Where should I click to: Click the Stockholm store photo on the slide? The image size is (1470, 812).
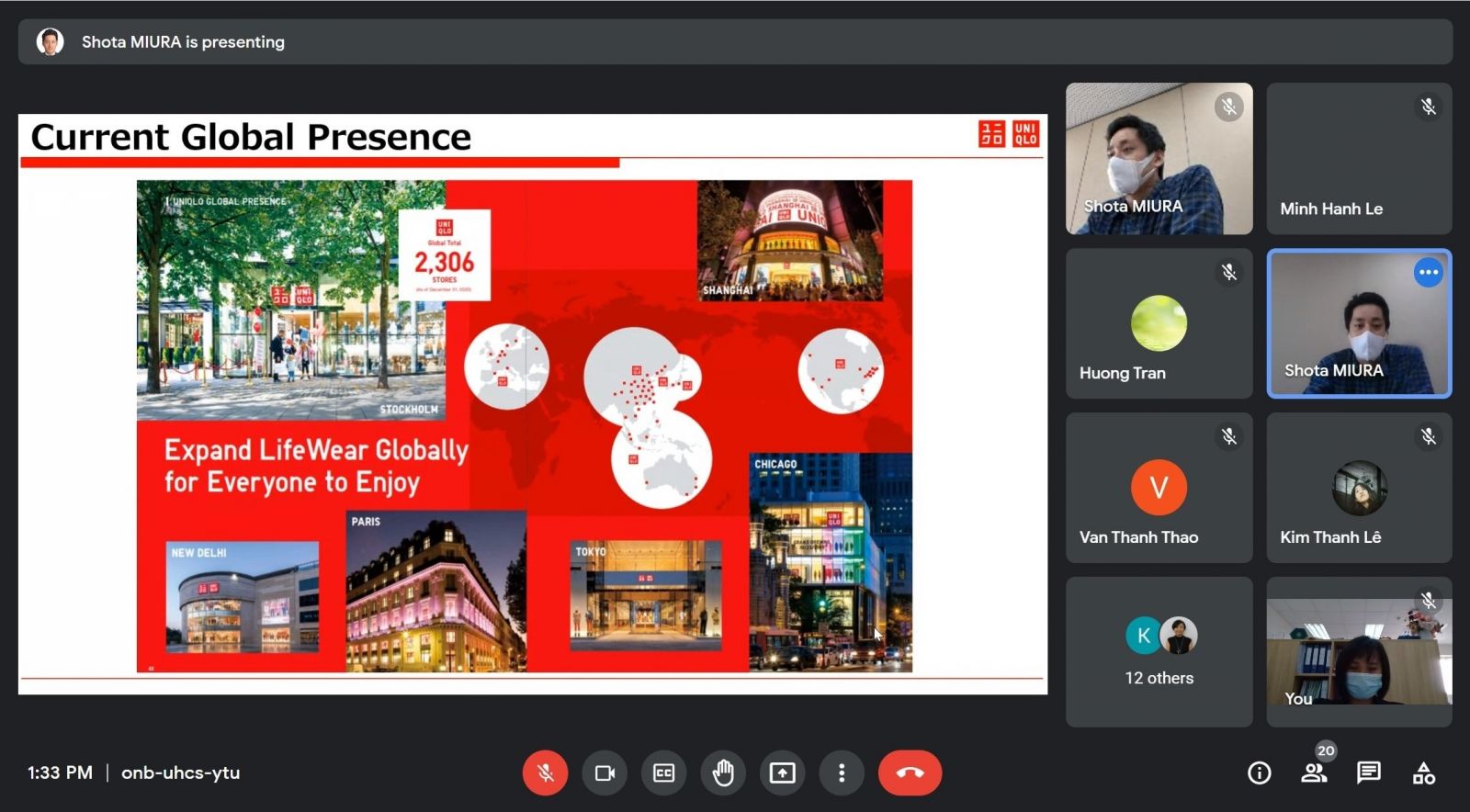click(x=291, y=299)
